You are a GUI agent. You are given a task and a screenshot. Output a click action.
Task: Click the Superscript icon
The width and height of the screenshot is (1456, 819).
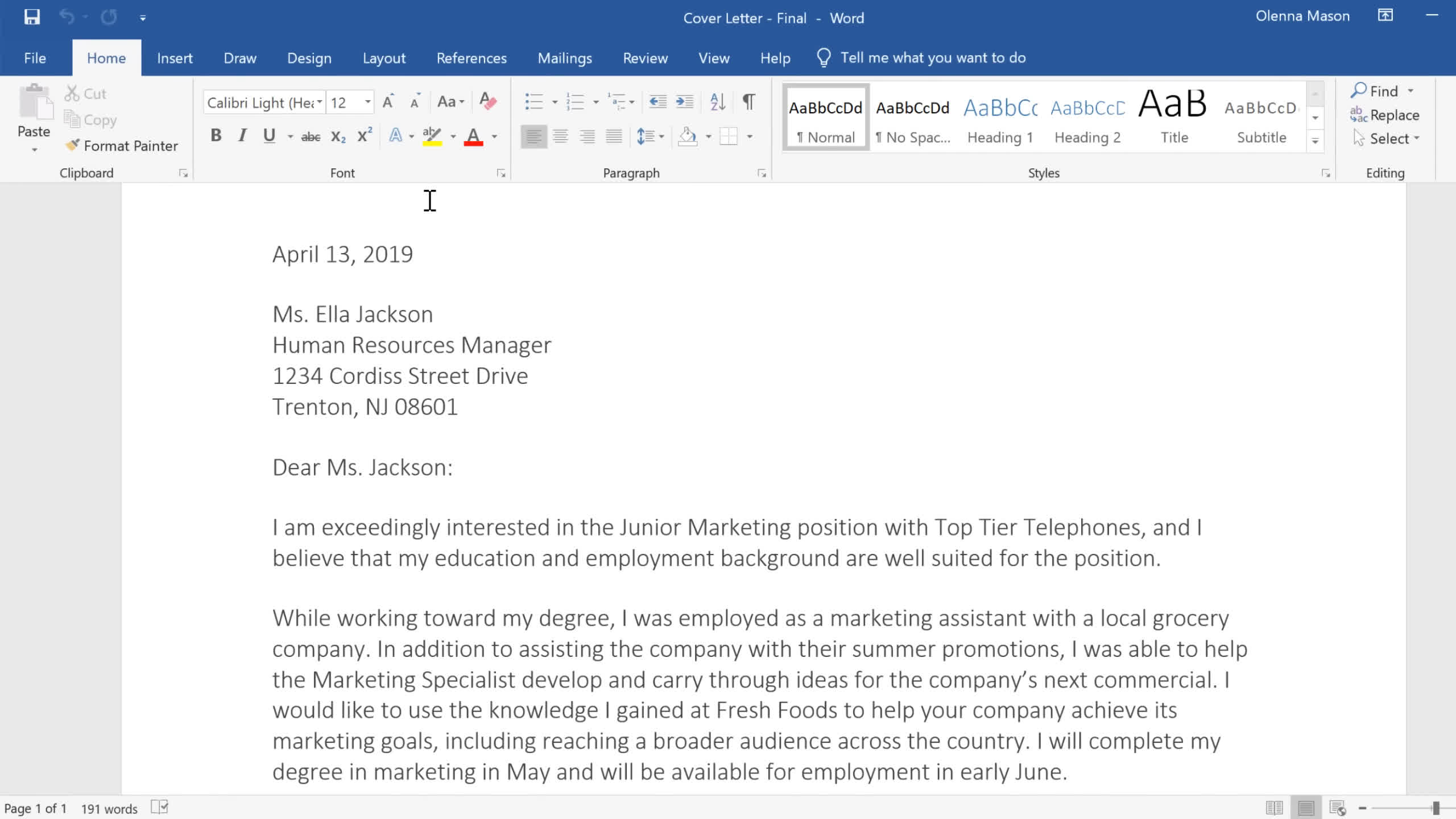point(364,135)
